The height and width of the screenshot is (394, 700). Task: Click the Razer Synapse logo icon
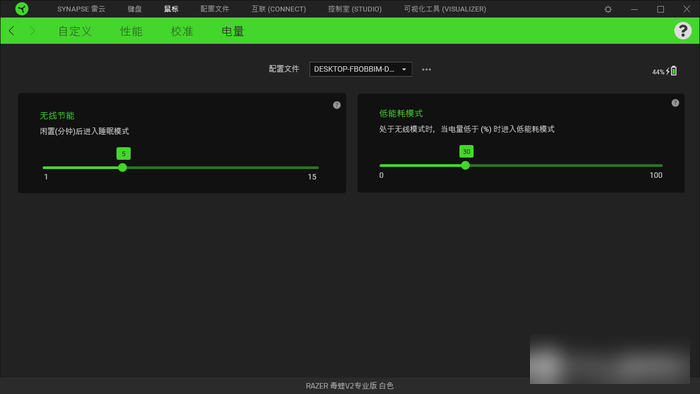pyautogui.click(x=21, y=8)
